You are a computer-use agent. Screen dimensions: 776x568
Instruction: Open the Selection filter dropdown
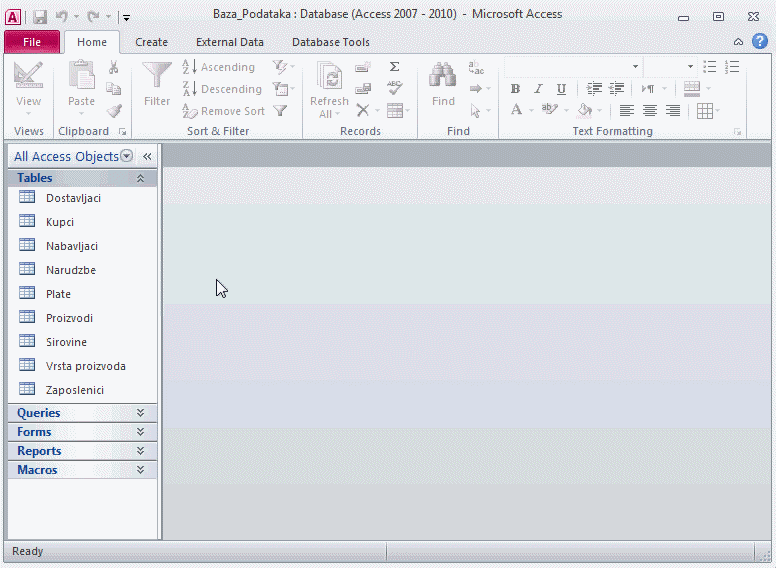point(284,67)
